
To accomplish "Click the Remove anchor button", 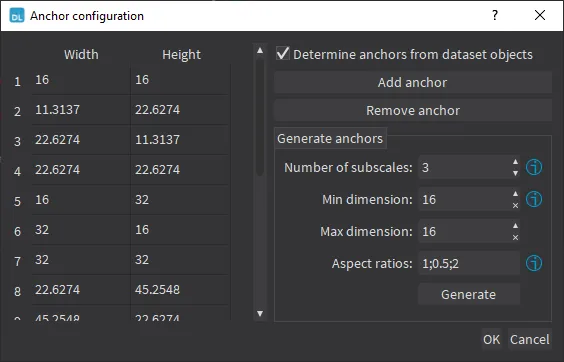I will pos(413,110).
